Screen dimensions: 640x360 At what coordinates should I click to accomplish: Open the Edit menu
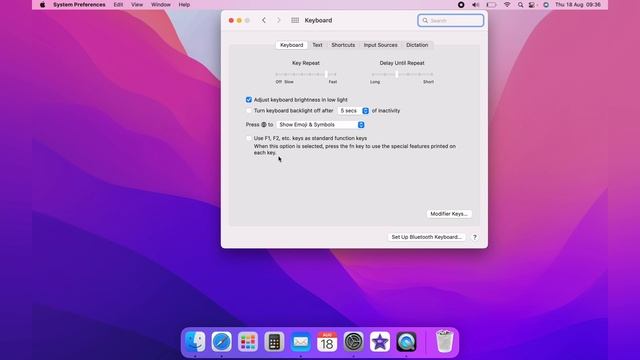(118, 4)
